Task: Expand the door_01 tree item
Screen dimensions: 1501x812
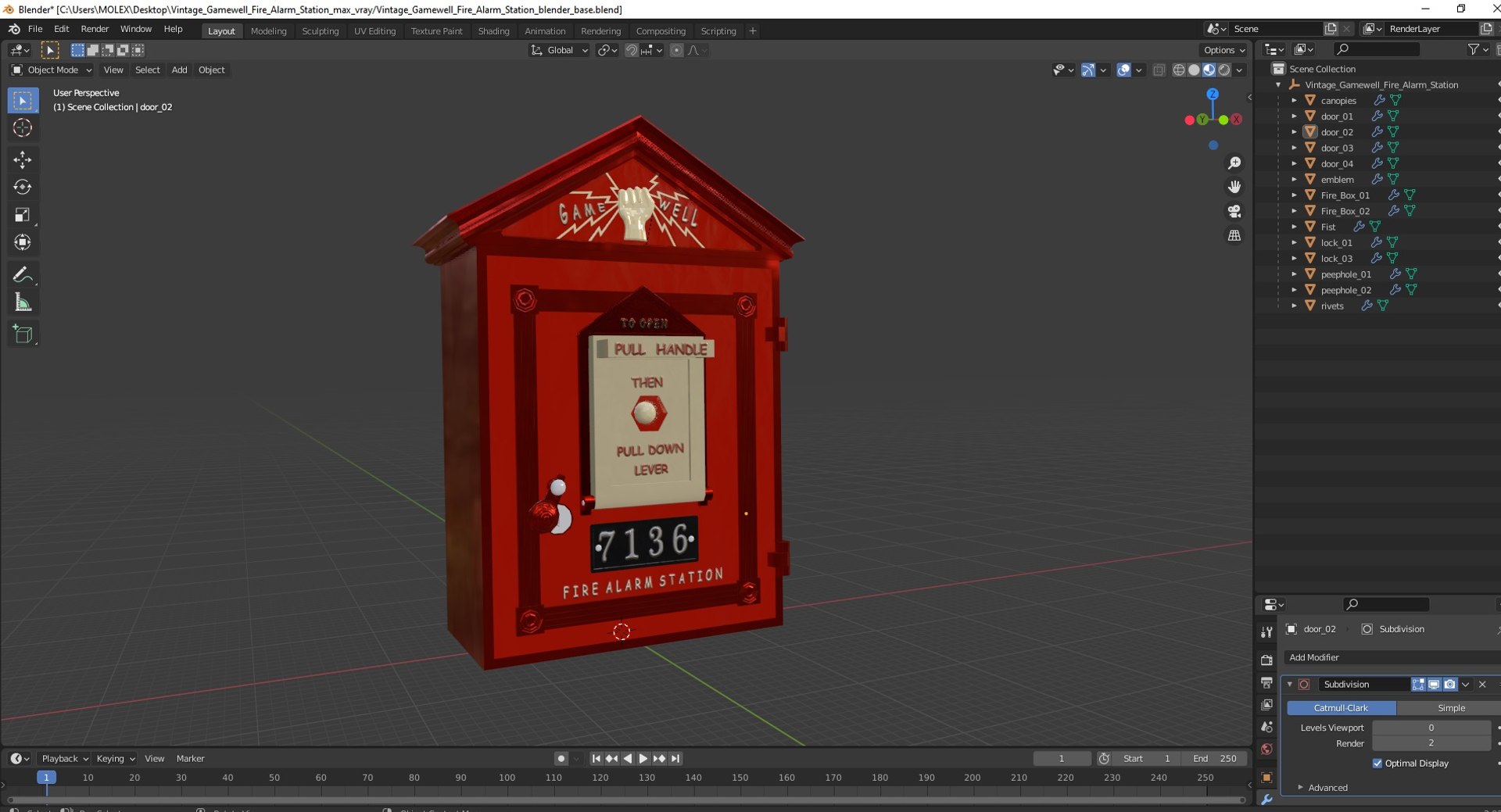Action: point(1294,116)
